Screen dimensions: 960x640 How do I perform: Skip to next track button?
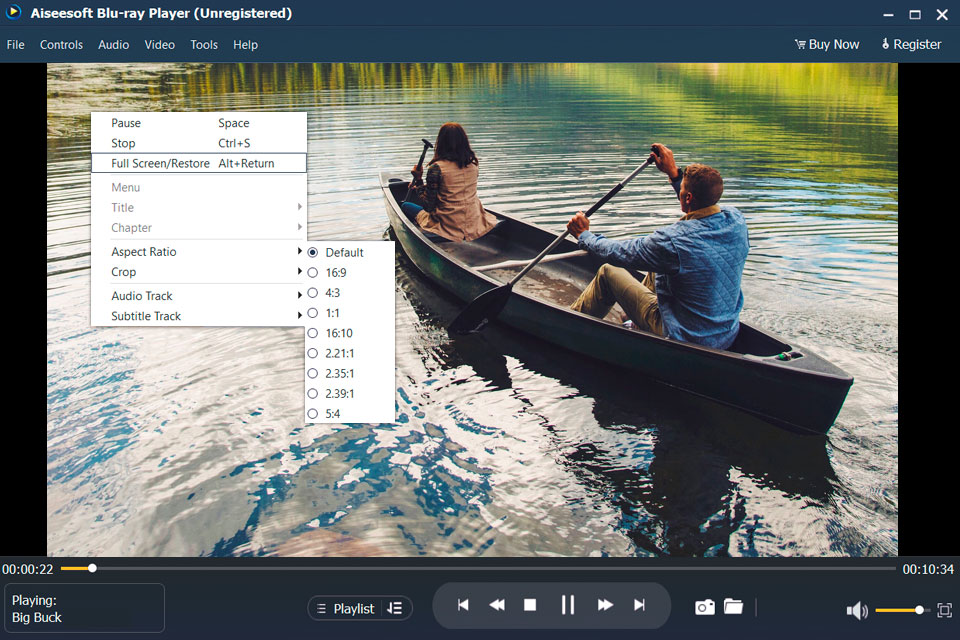(x=639, y=605)
